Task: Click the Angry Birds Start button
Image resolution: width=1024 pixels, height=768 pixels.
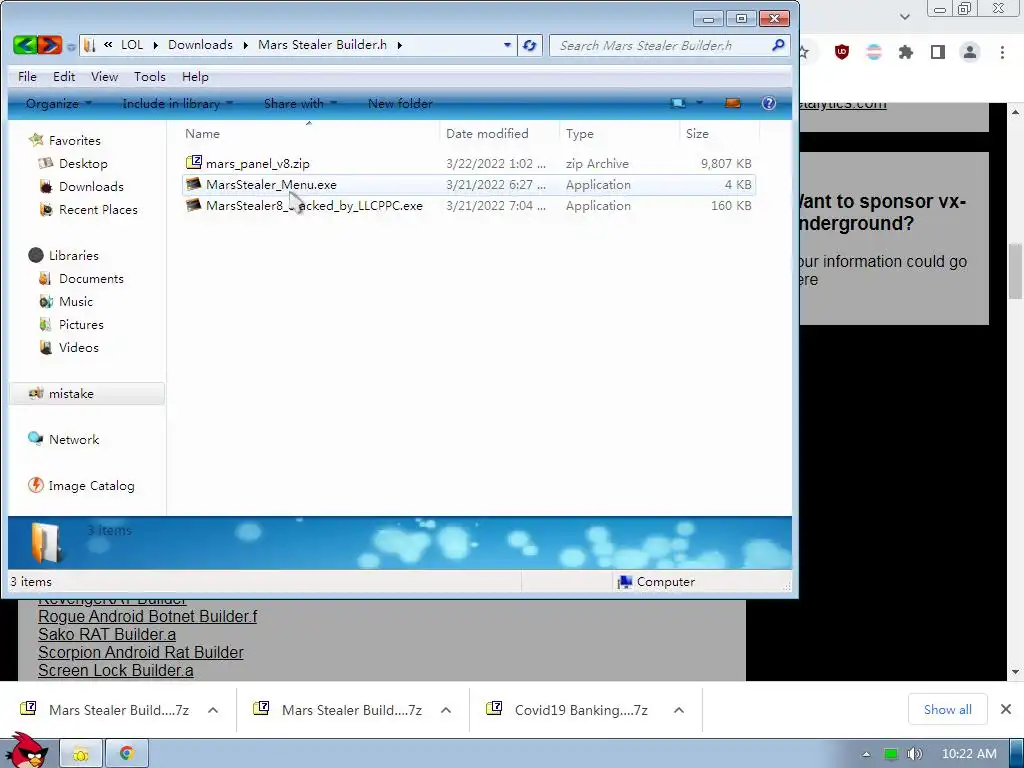Action: 26,750
